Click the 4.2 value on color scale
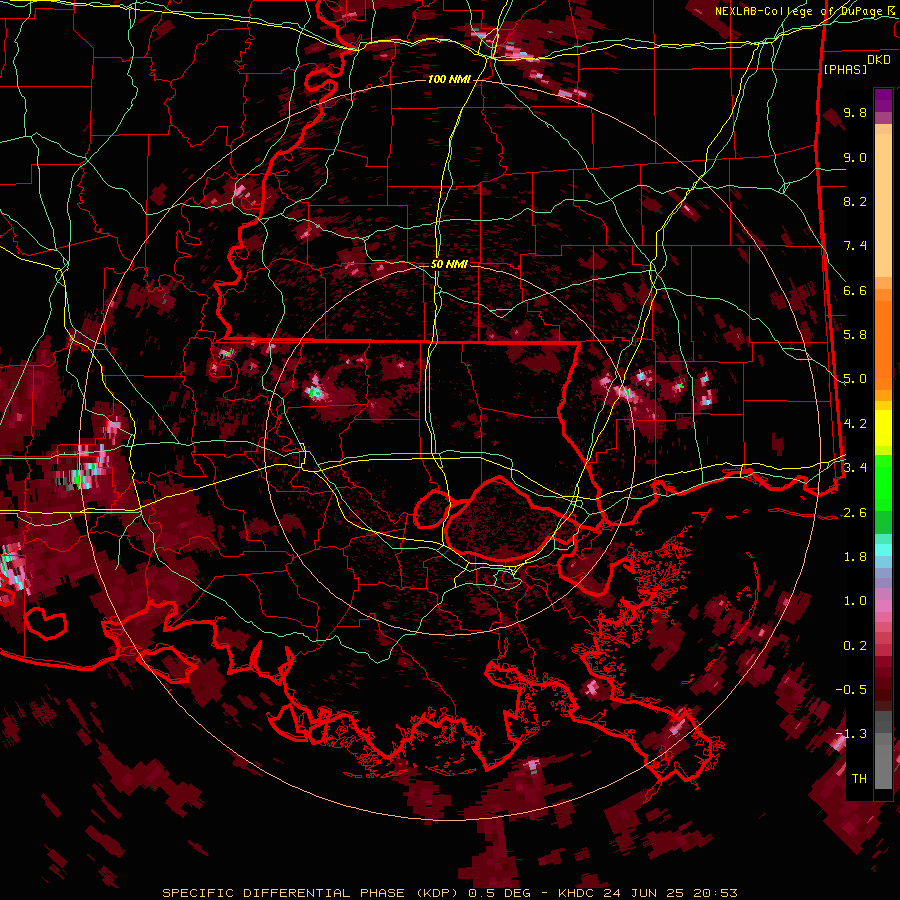The height and width of the screenshot is (900, 900). [855, 424]
